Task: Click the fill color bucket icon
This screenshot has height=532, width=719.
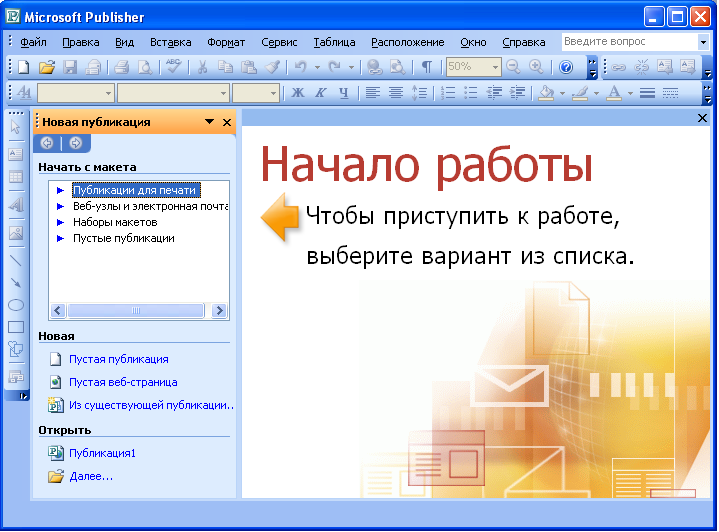Action: tap(546, 93)
